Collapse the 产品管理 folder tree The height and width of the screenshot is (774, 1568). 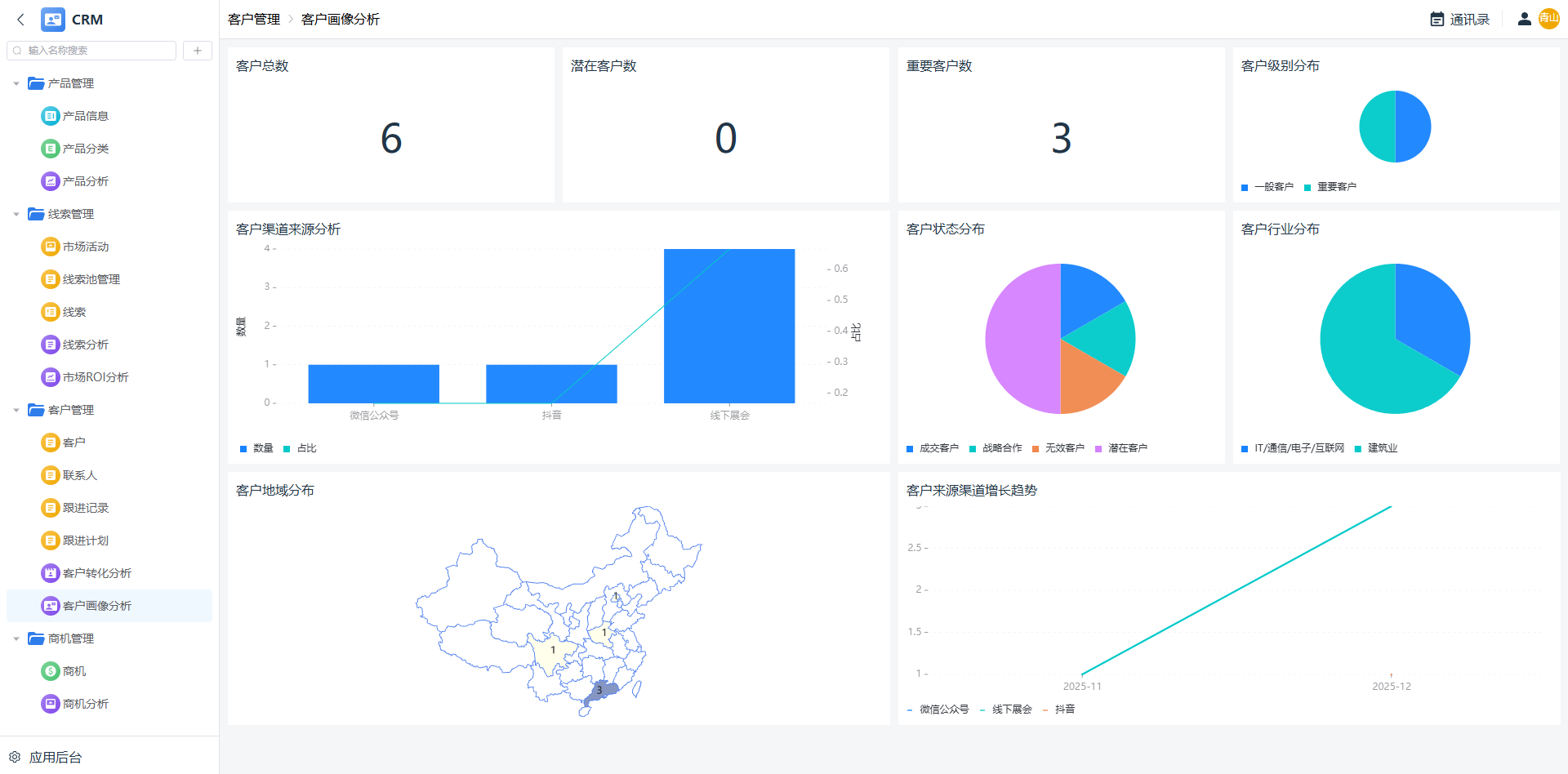[16, 83]
